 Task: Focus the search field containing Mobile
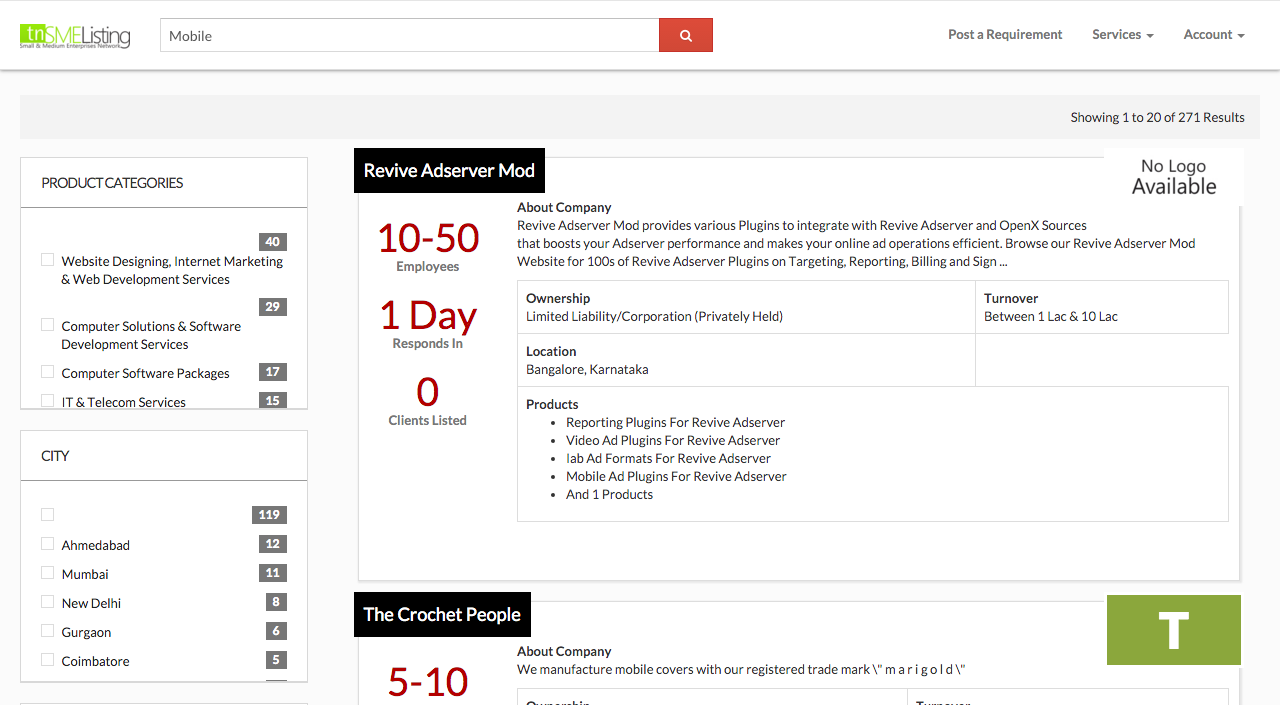[x=409, y=35]
